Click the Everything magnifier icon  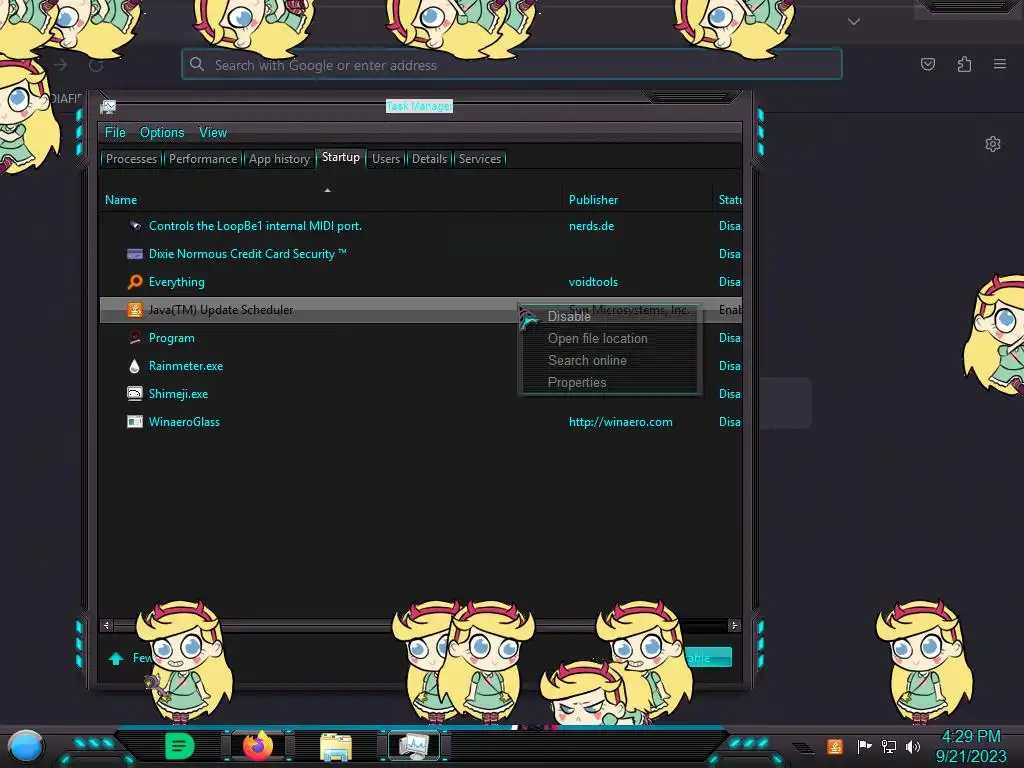coord(135,282)
